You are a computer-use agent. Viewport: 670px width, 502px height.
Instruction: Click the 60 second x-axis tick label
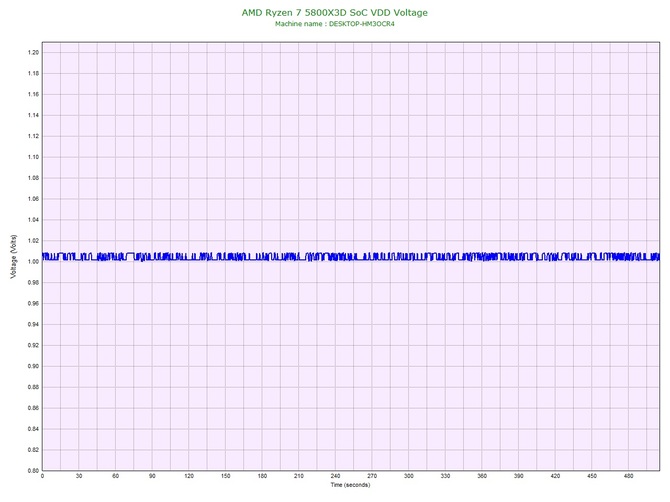pyautogui.click(x=115, y=476)
